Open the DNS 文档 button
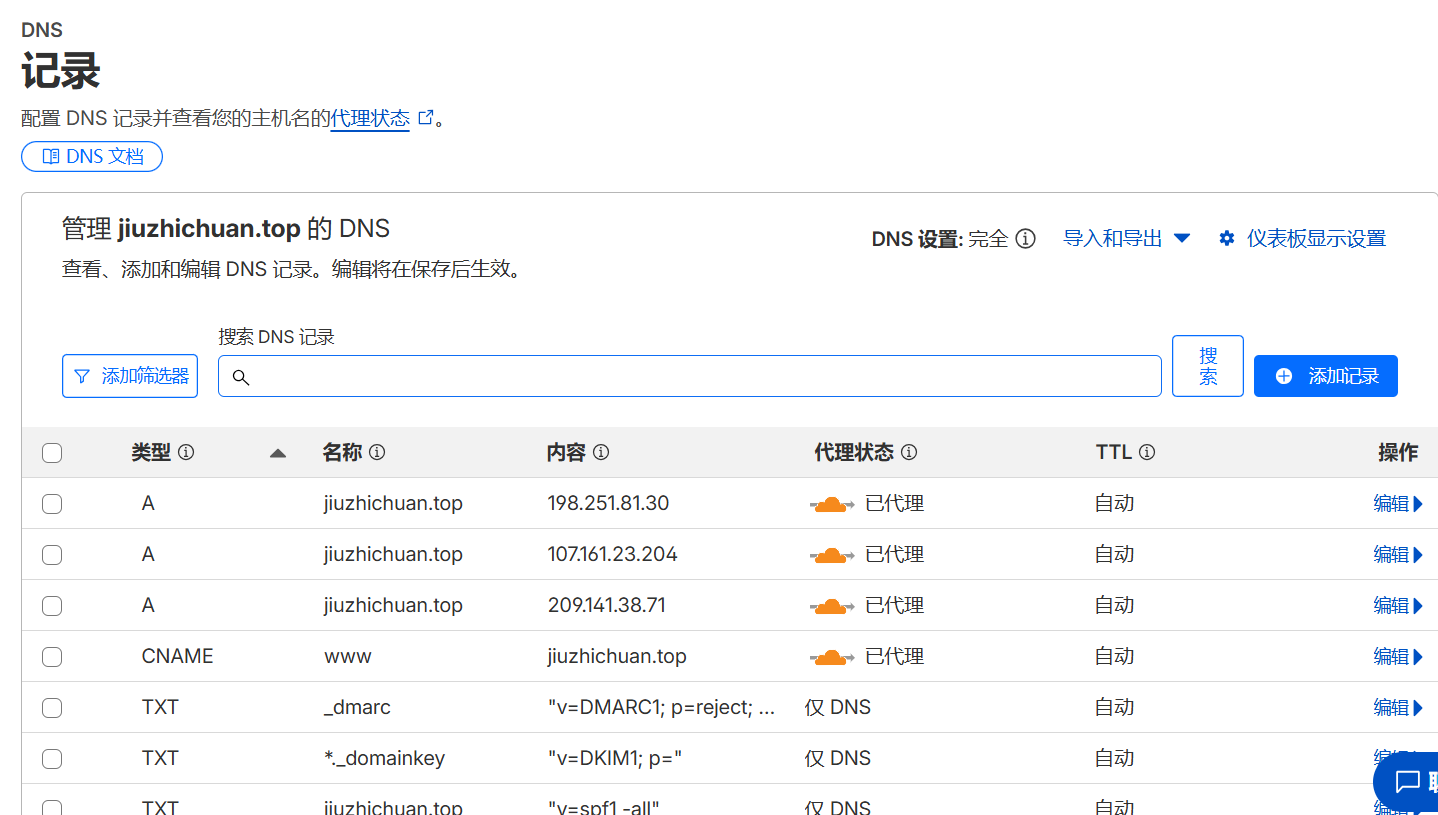 92,156
